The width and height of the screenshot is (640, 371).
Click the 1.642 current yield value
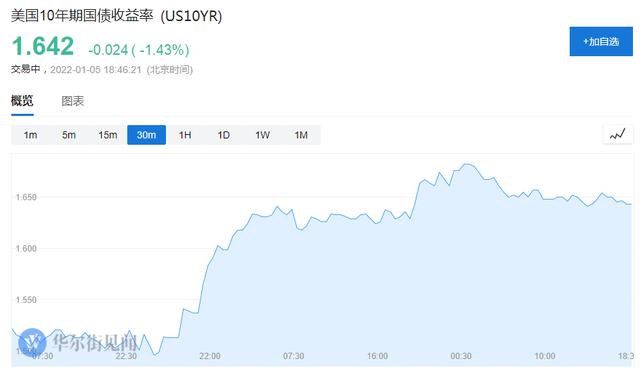click(x=43, y=46)
